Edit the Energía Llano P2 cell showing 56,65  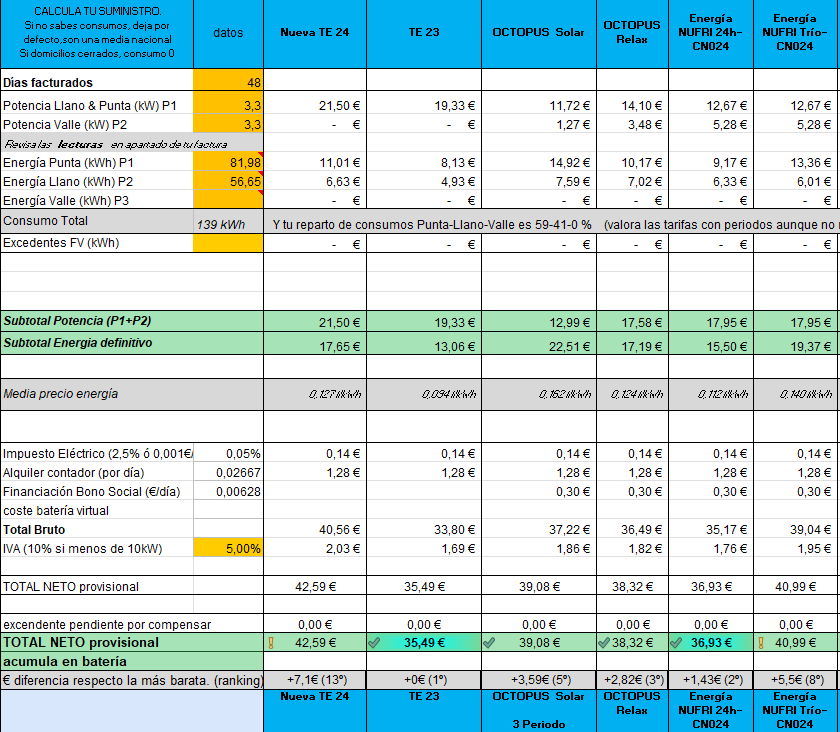pos(228,181)
